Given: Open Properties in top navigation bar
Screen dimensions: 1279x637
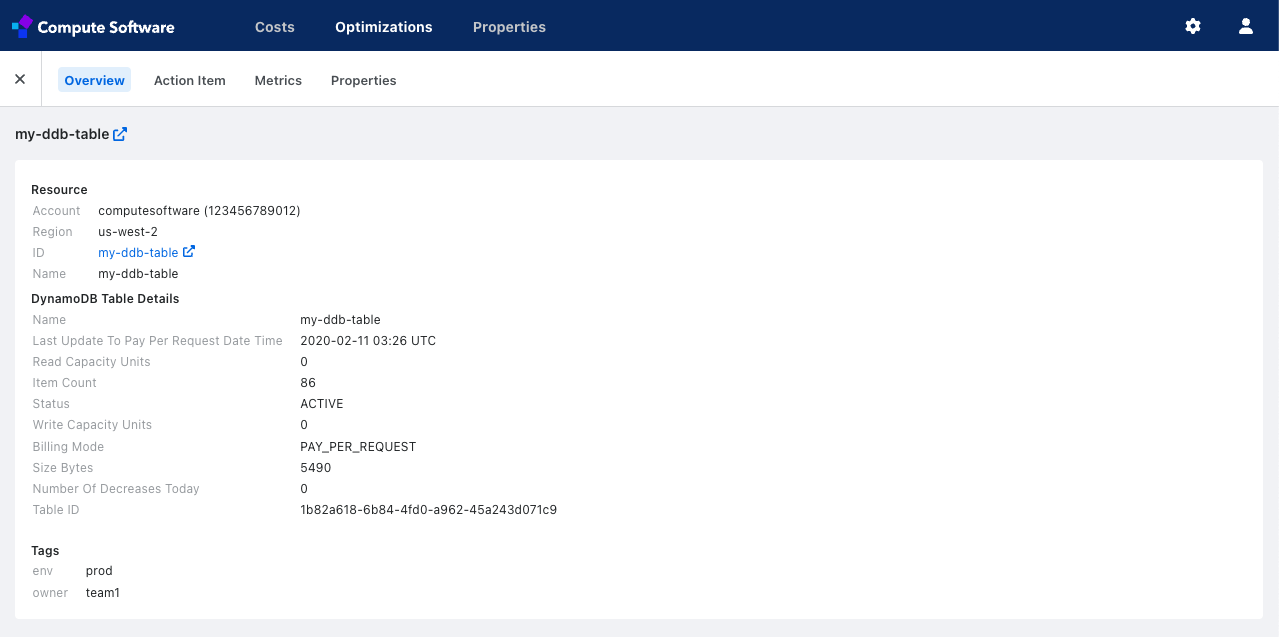Looking at the screenshot, I should click(x=509, y=27).
